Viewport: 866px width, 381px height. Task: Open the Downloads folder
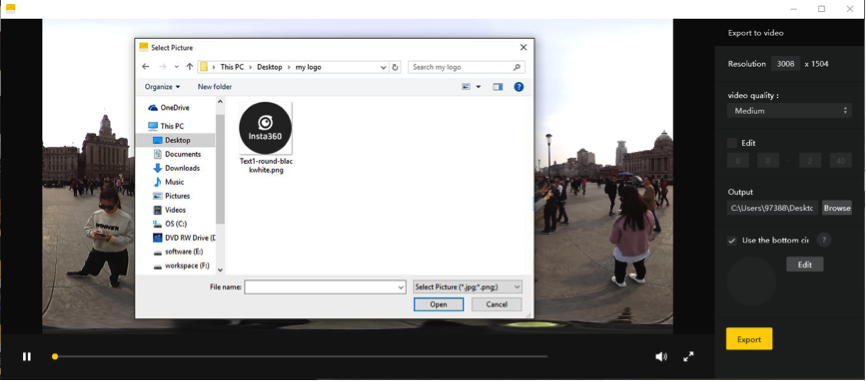coord(176,168)
